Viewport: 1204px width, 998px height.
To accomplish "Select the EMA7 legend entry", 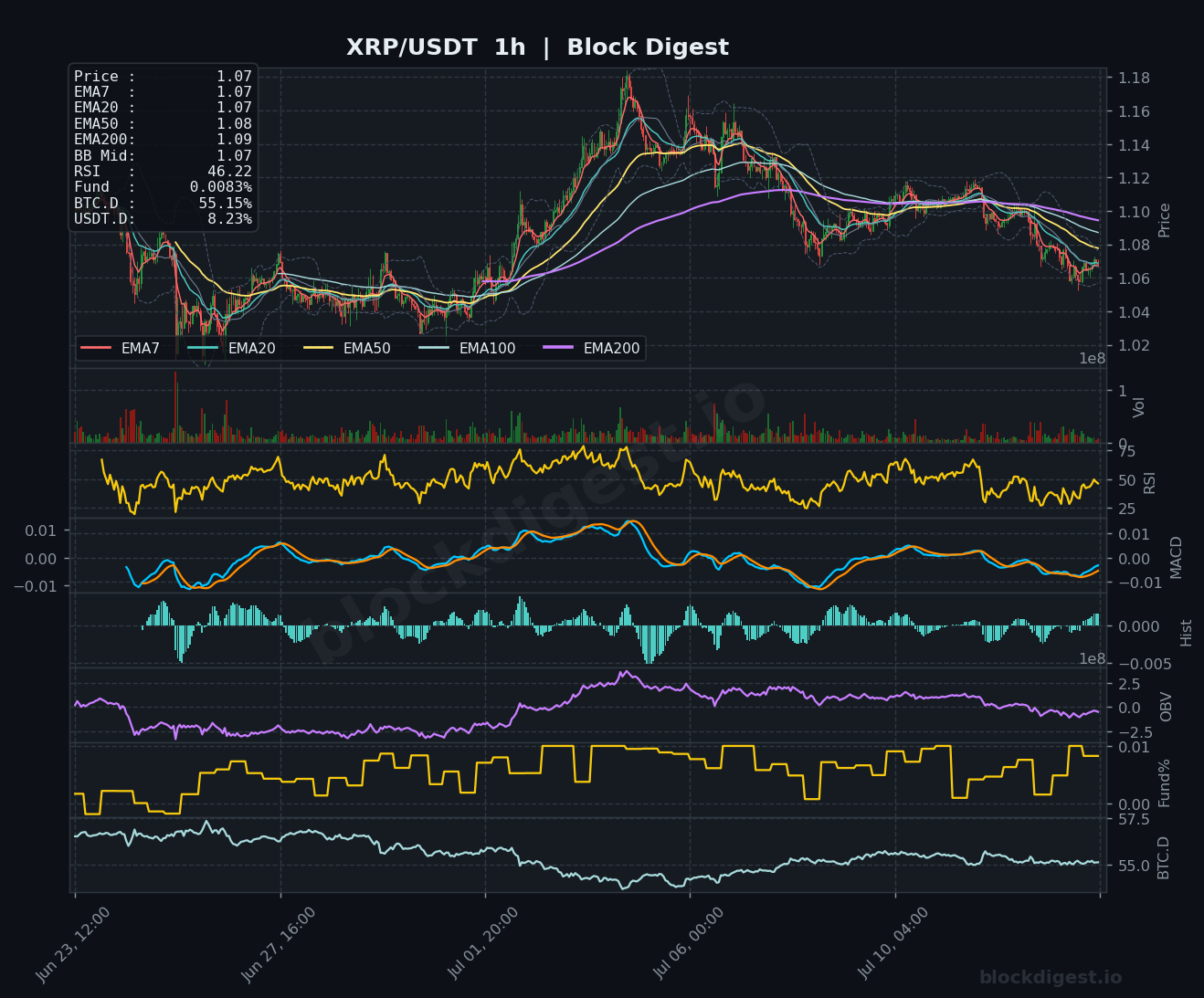I will 121,348.
